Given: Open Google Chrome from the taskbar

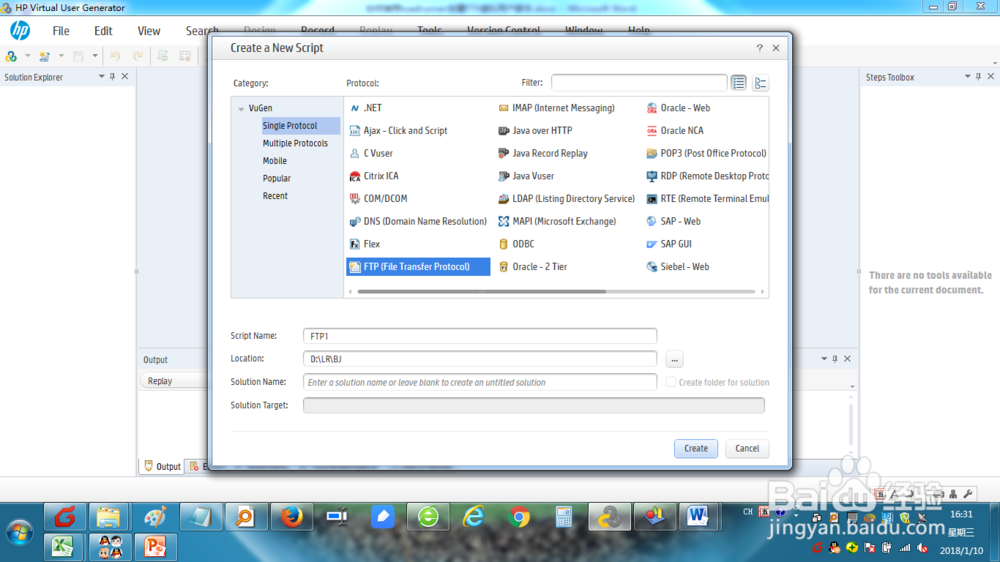Looking at the screenshot, I should coord(519,517).
